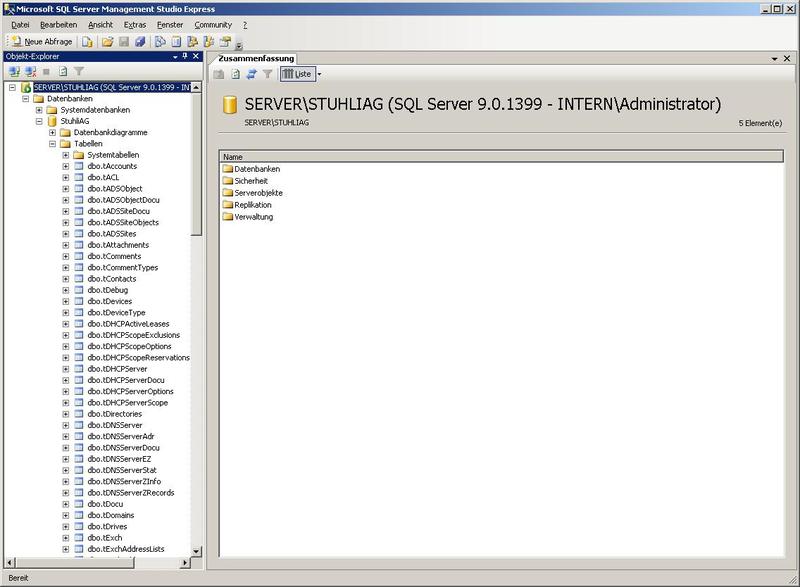Viewport: 800px width, 587px height.
Task: Collapse the StuhliAG database node
Action: tap(39, 121)
